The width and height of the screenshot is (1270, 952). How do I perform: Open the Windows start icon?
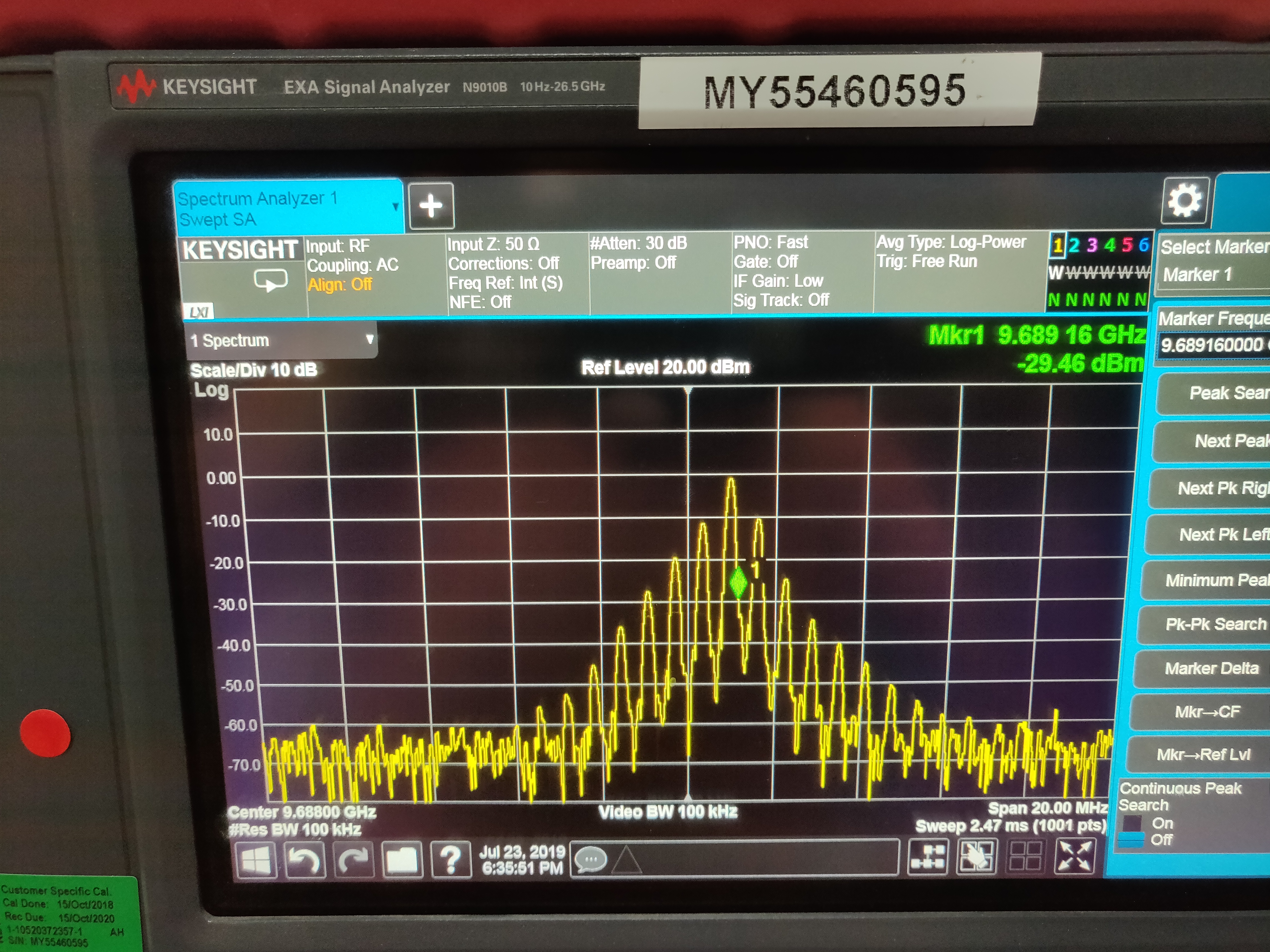pos(255,860)
